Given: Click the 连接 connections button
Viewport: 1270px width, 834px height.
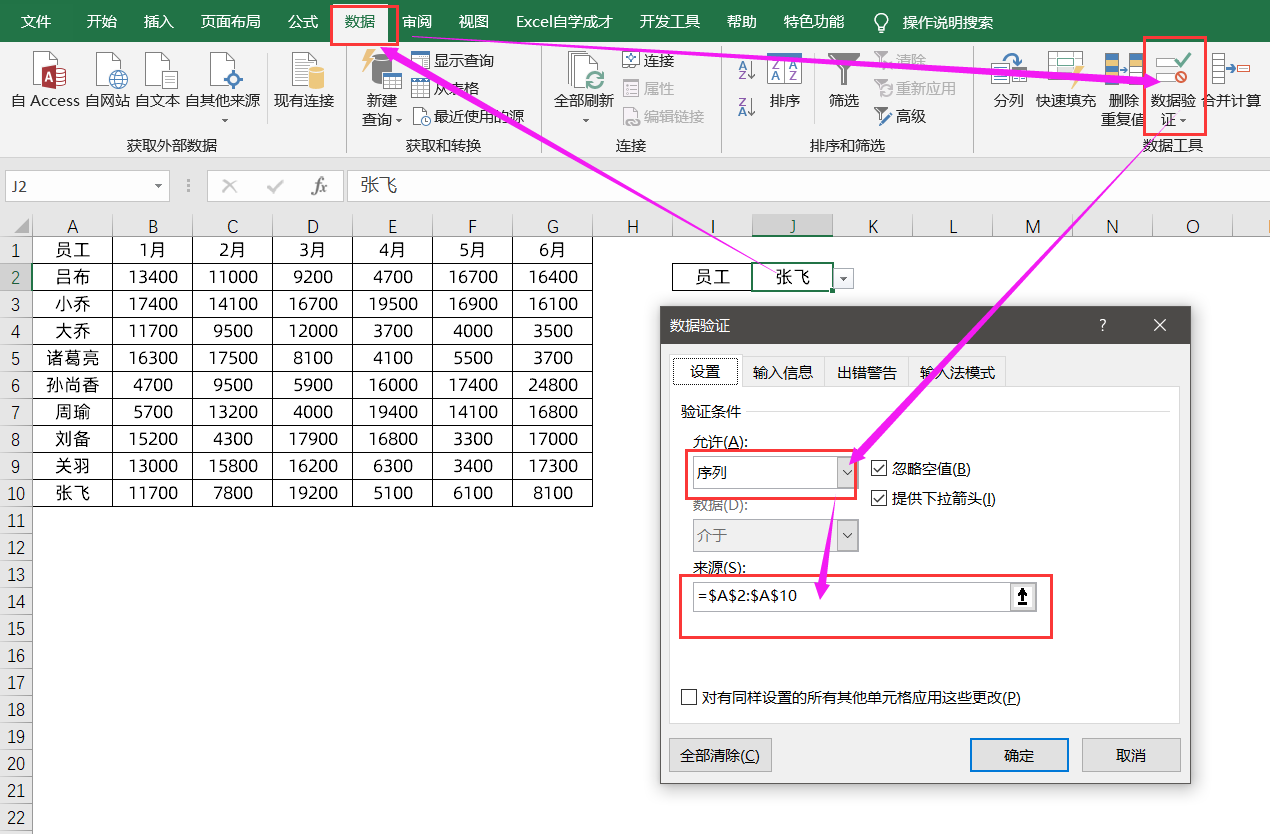Looking at the screenshot, I should pos(648,61).
